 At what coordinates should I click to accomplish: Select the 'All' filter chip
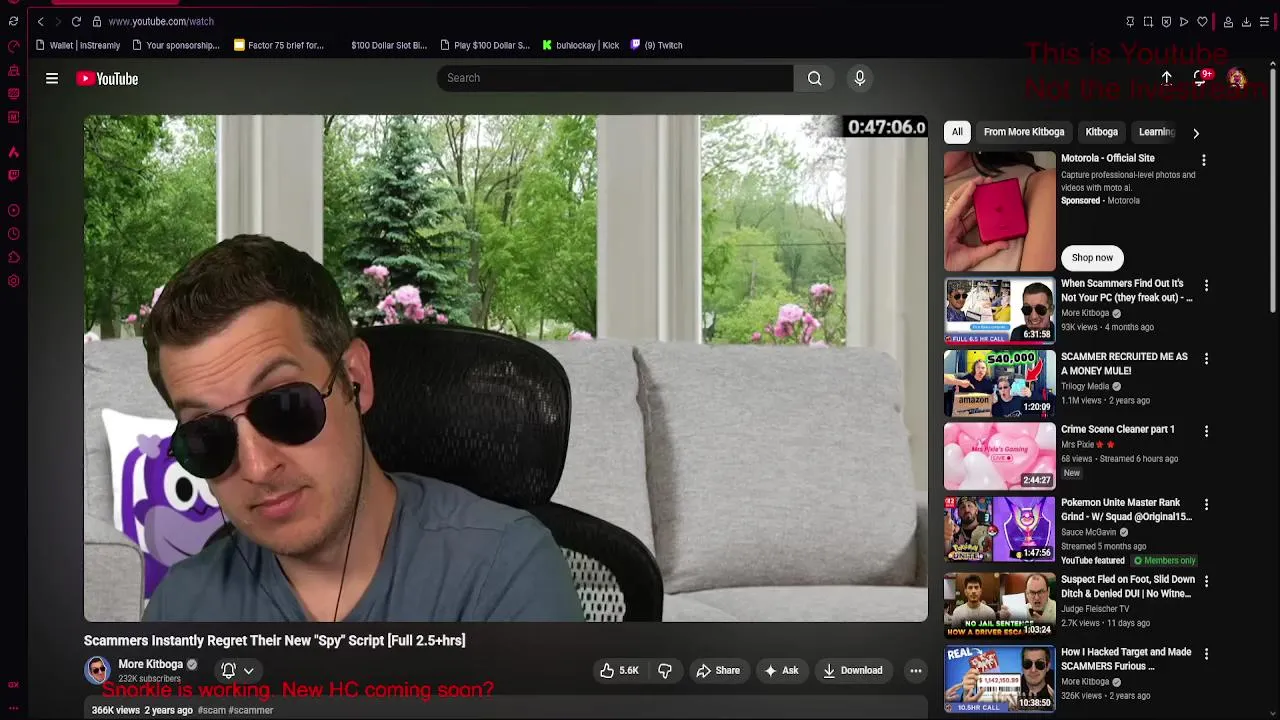[x=957, y=132]
